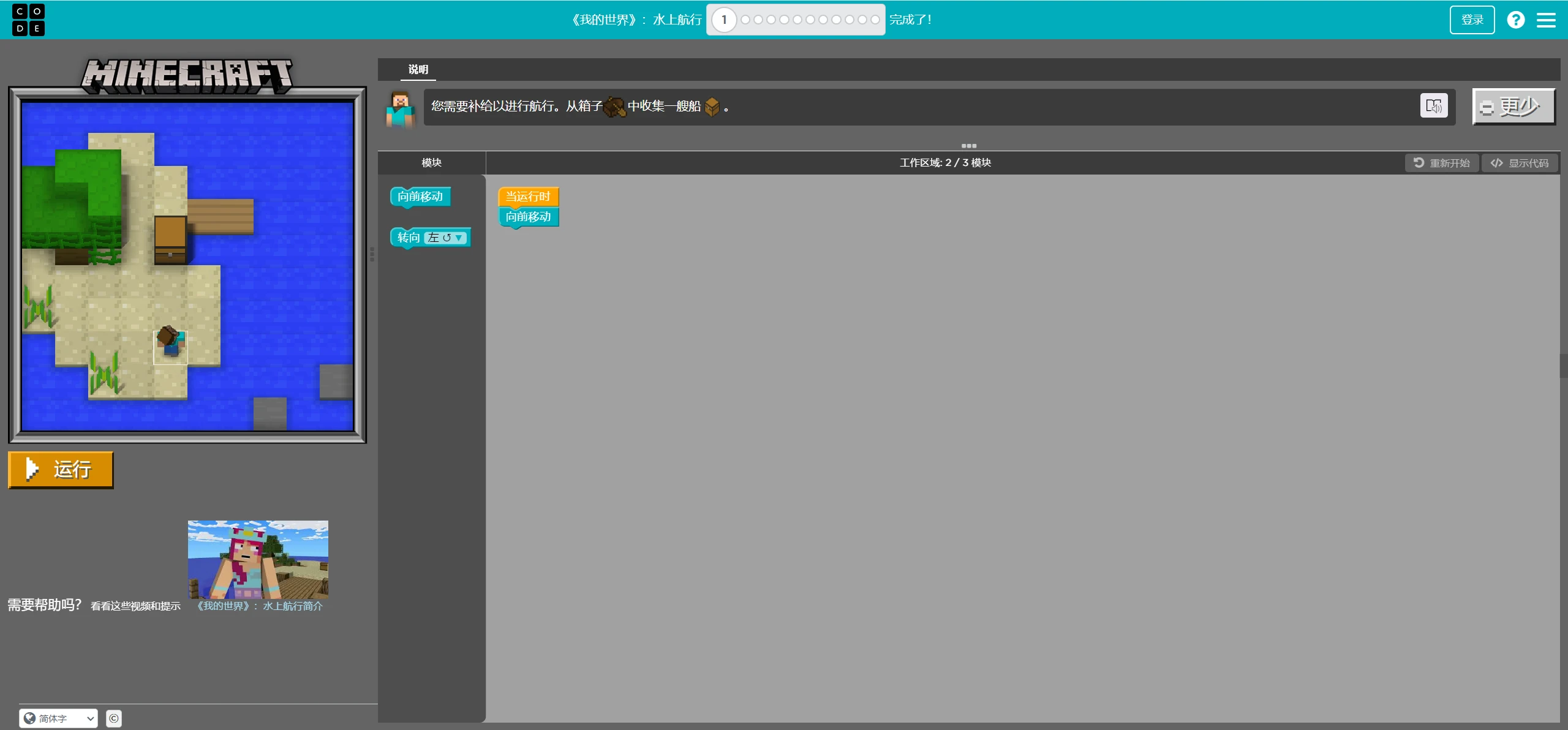Image resolution: width=1568 pixels, height=730 pixels.
Task: Click the 看看这些视频和提示 text
Action: (135, 606)
